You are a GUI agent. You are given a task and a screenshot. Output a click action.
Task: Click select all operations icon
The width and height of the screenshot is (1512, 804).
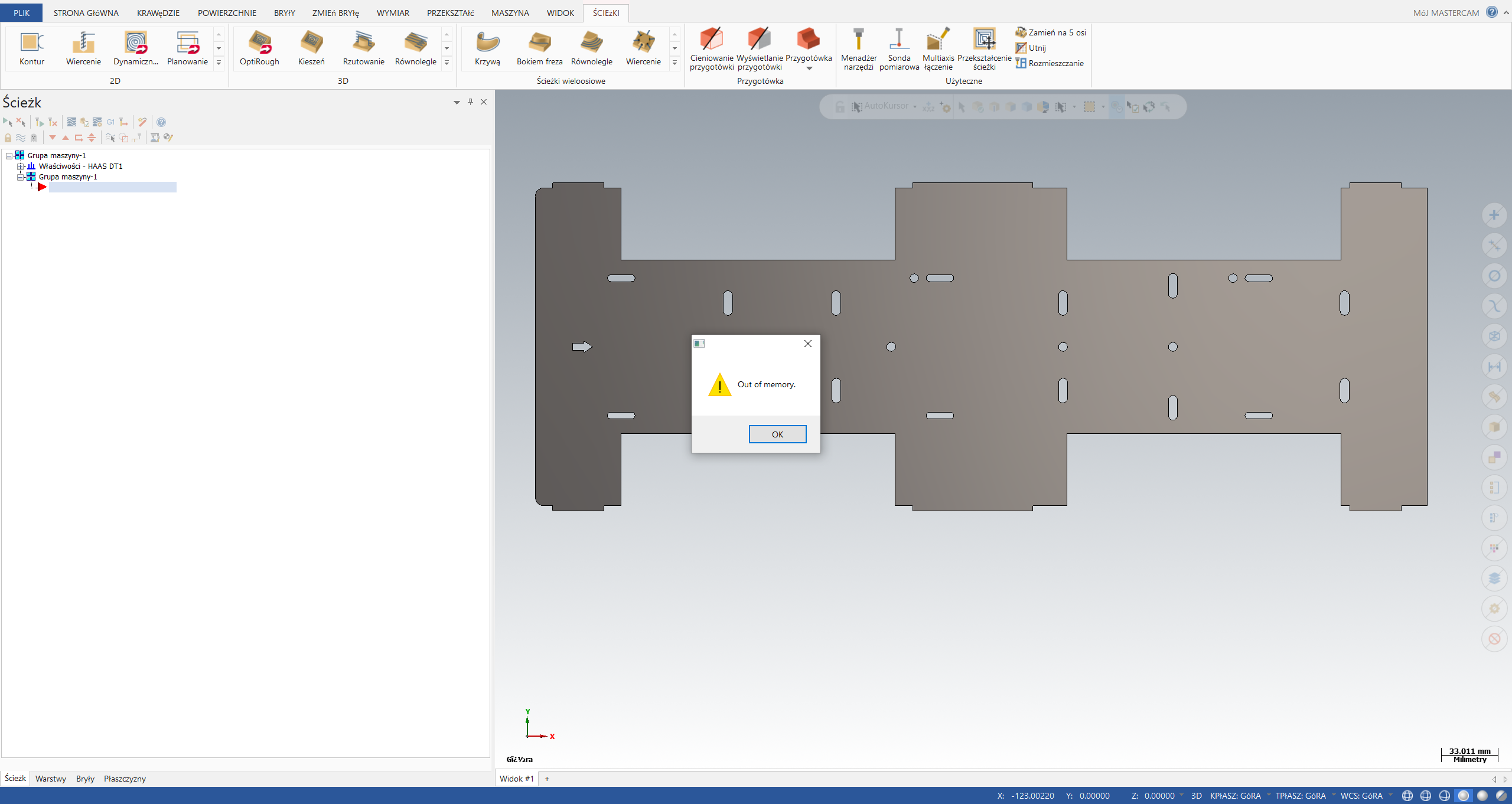click(8, 122)
